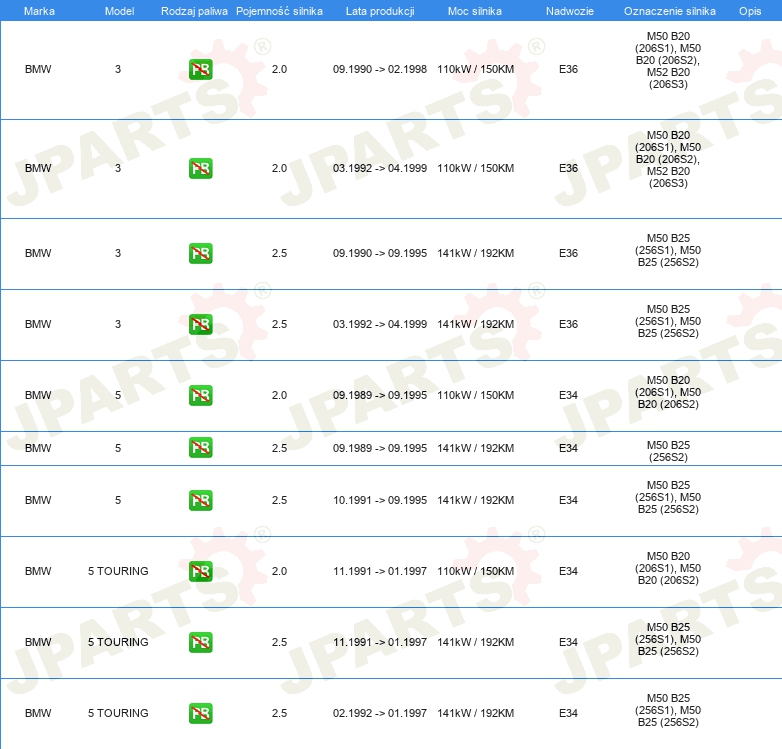Click capacity 2.0 in 09.1990 -> 02.1998 row
This screenshot has width=782, height=749.
pos(279,69)
